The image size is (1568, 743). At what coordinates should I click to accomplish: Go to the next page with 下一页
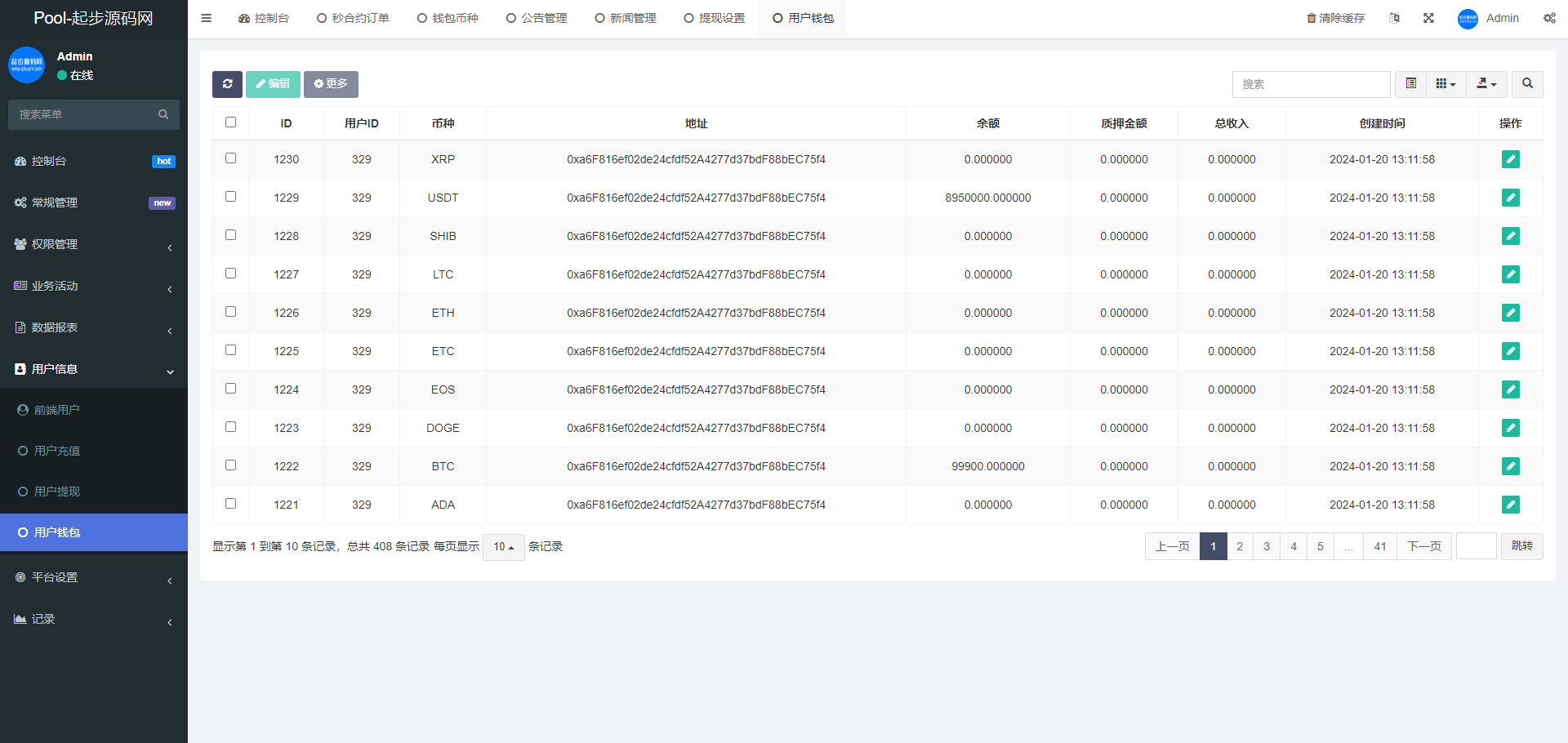[x=1423, y=546]
